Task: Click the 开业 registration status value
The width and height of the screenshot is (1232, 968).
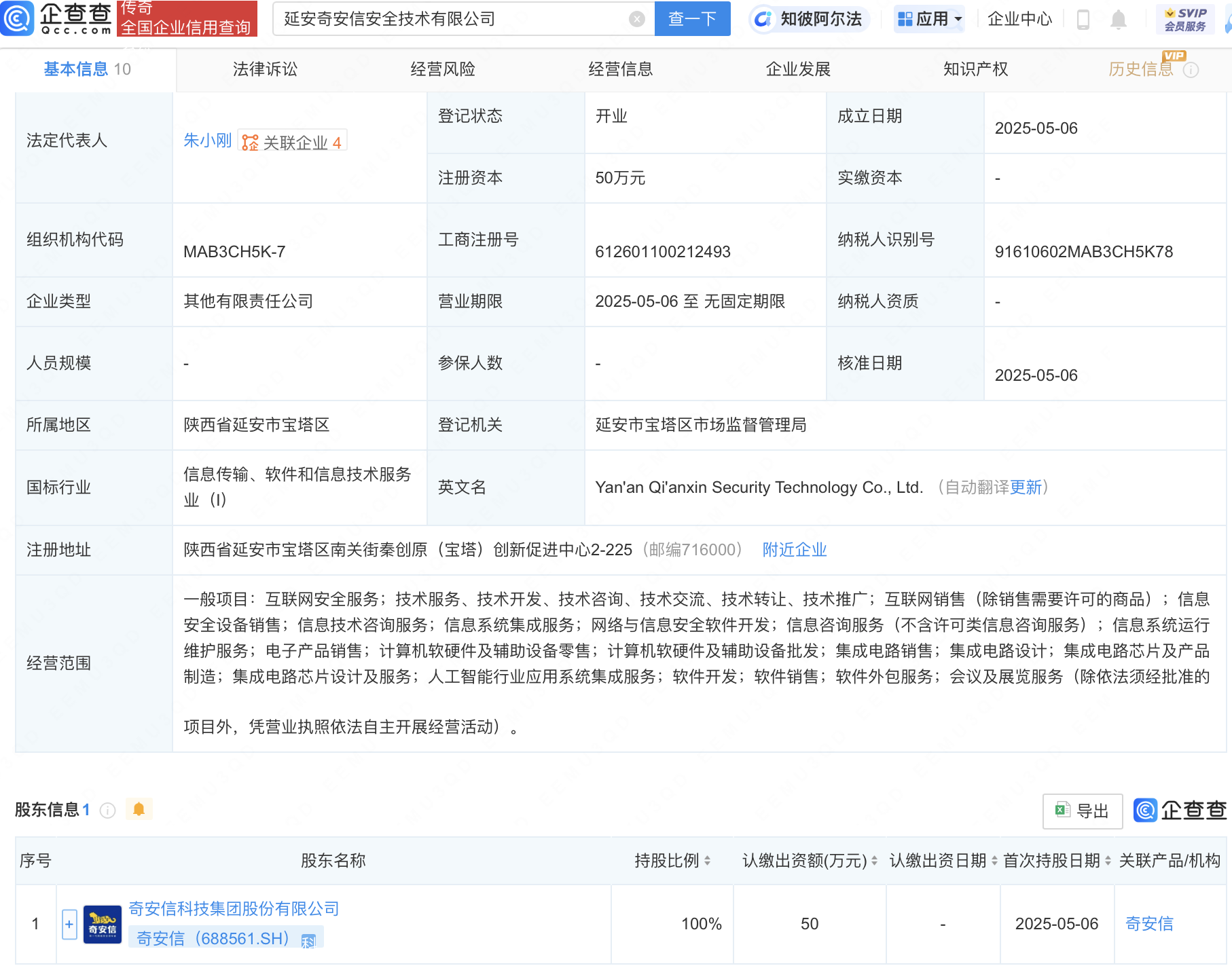Action: pos(611,116)
